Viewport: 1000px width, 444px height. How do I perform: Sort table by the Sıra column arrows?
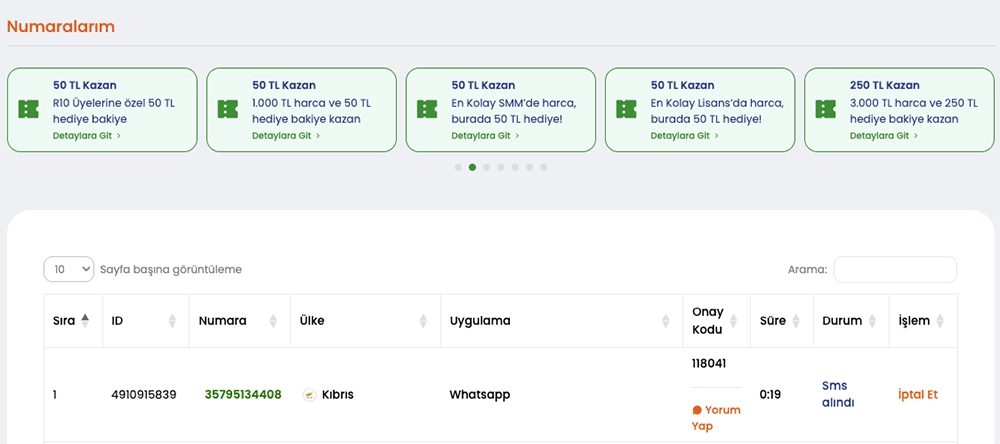click(x=85, y=321)
